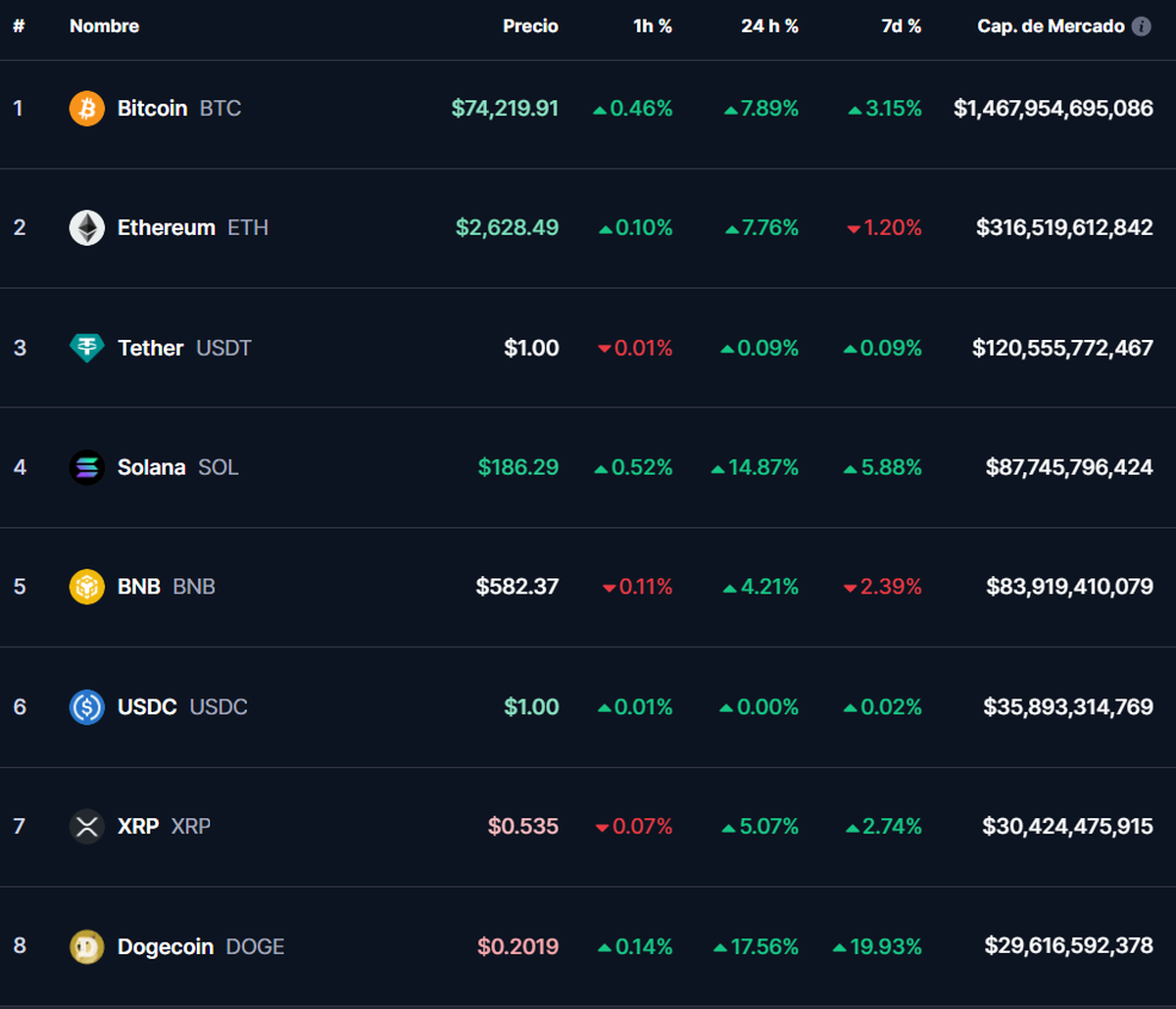Click the market cap info icon
This screenshot has height=1009, width=1176.
[1142, 26]
